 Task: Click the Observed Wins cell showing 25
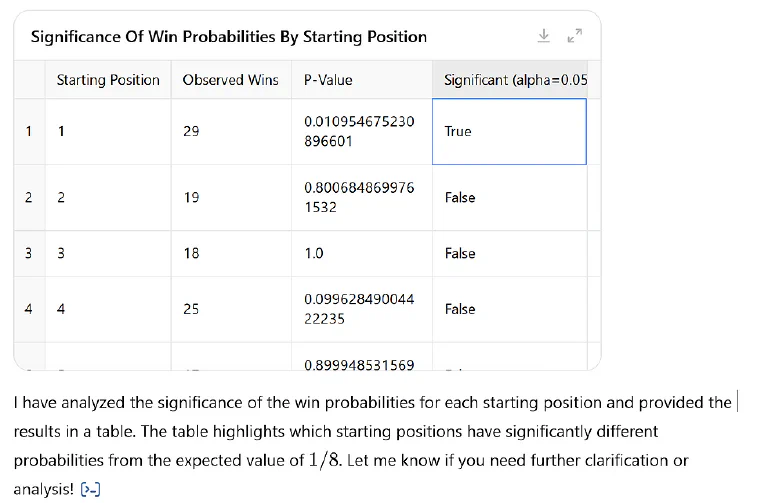(x=231, y=309)
